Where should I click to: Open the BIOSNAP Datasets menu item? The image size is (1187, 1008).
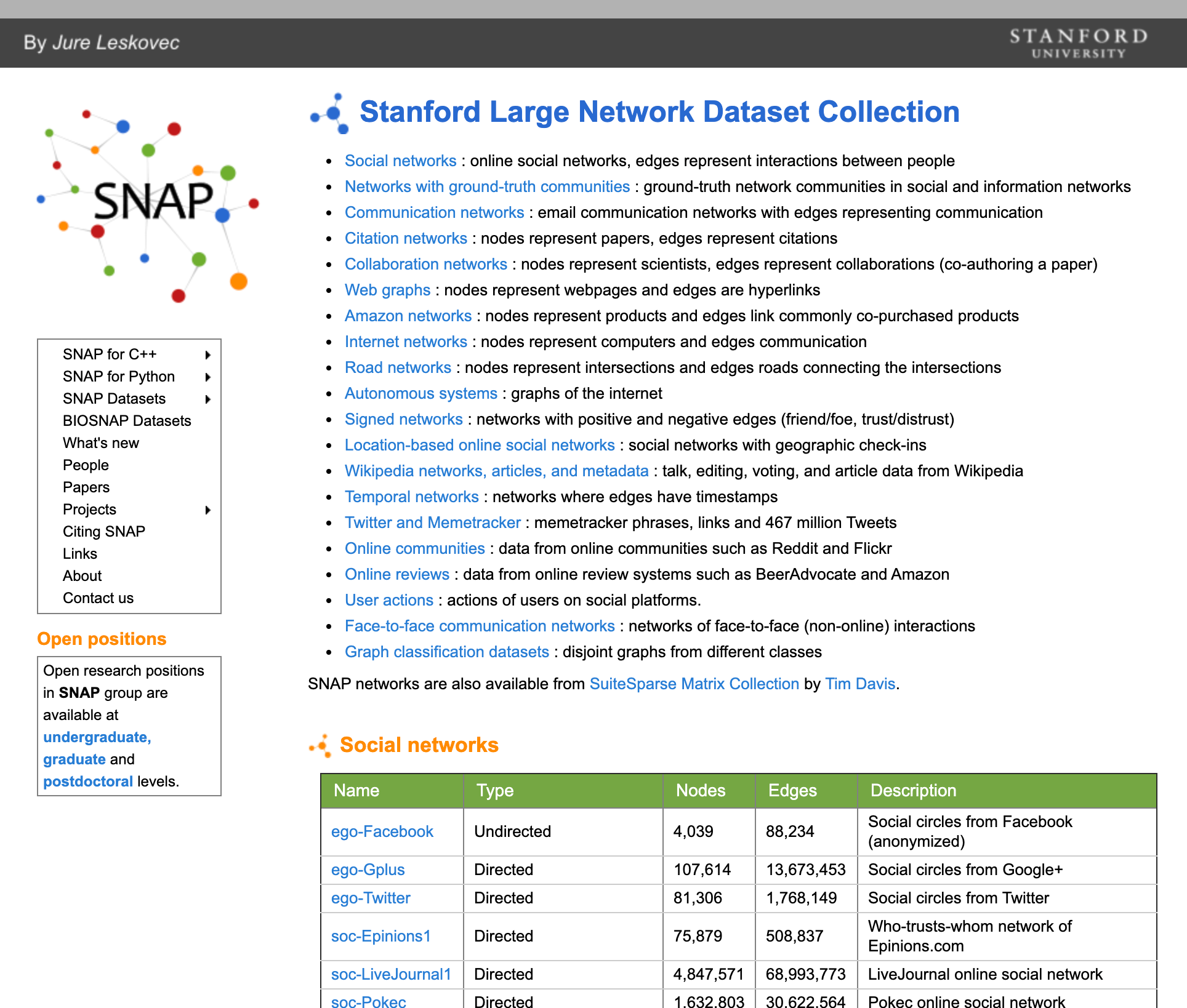pos(127,421)
